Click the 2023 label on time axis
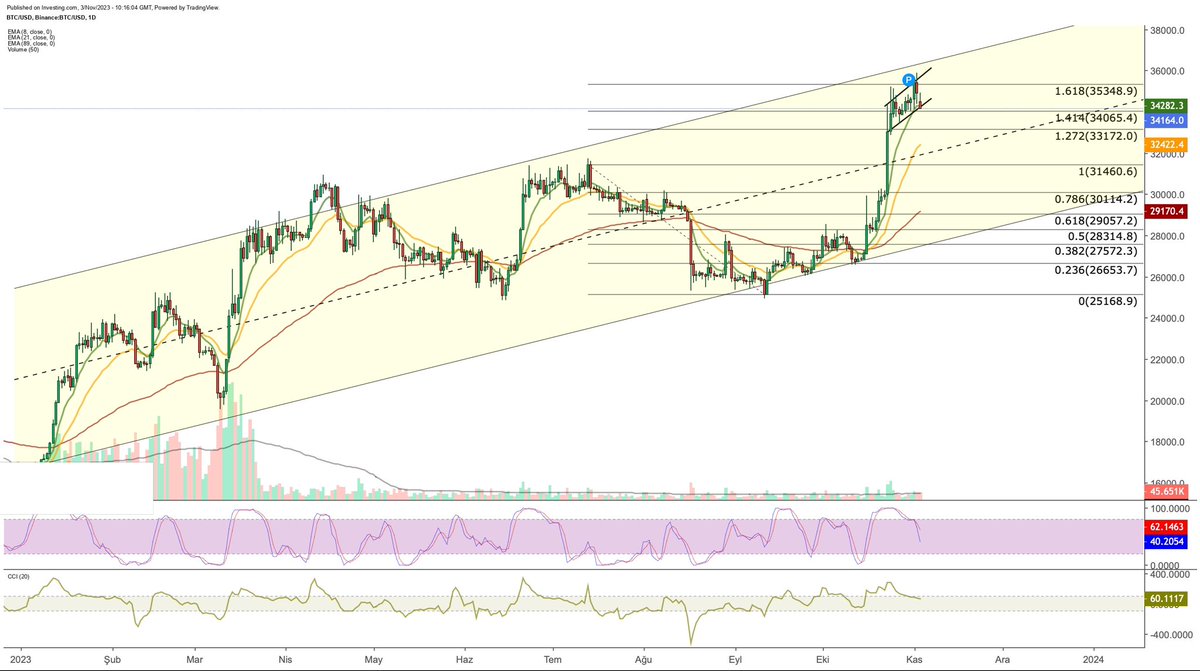The image size is (1200, 671). tap(21, 660)
